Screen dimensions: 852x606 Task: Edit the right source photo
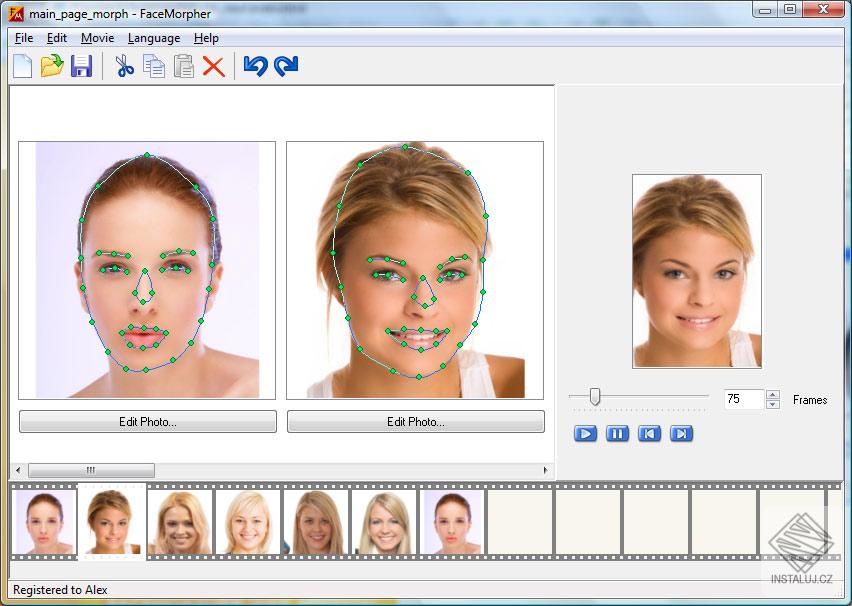pos(415,421)
